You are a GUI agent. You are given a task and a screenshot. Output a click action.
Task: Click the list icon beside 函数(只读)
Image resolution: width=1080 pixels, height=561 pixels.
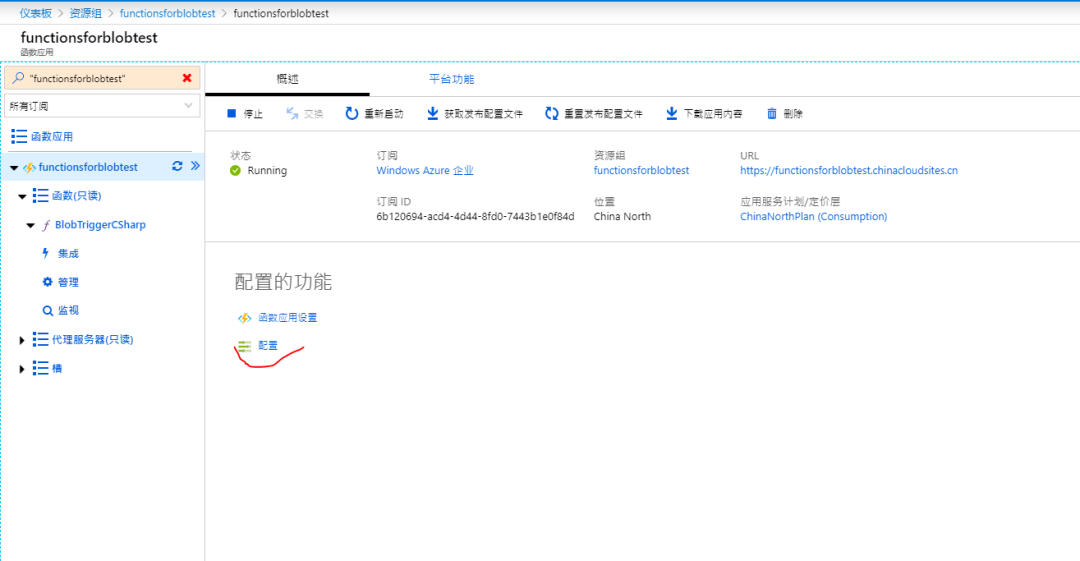[41, 196]
